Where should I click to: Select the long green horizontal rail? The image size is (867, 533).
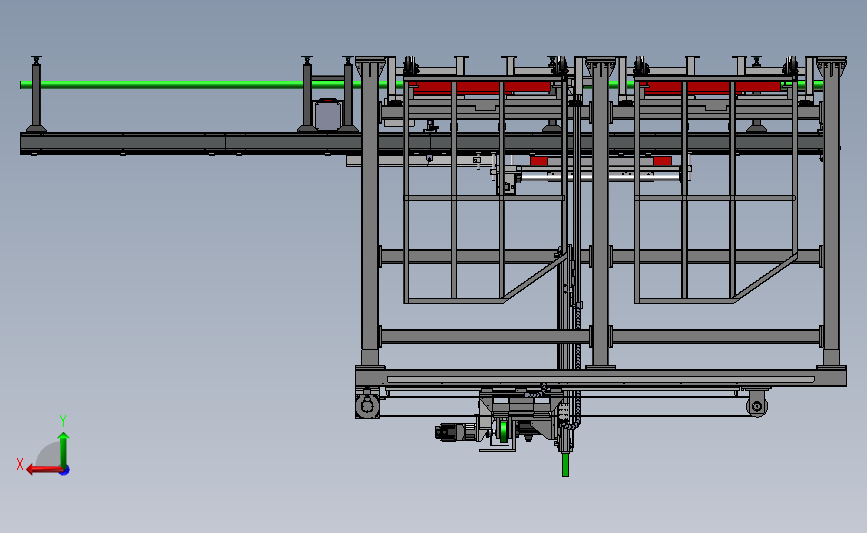pyautogui.click(x=191, y=85)
